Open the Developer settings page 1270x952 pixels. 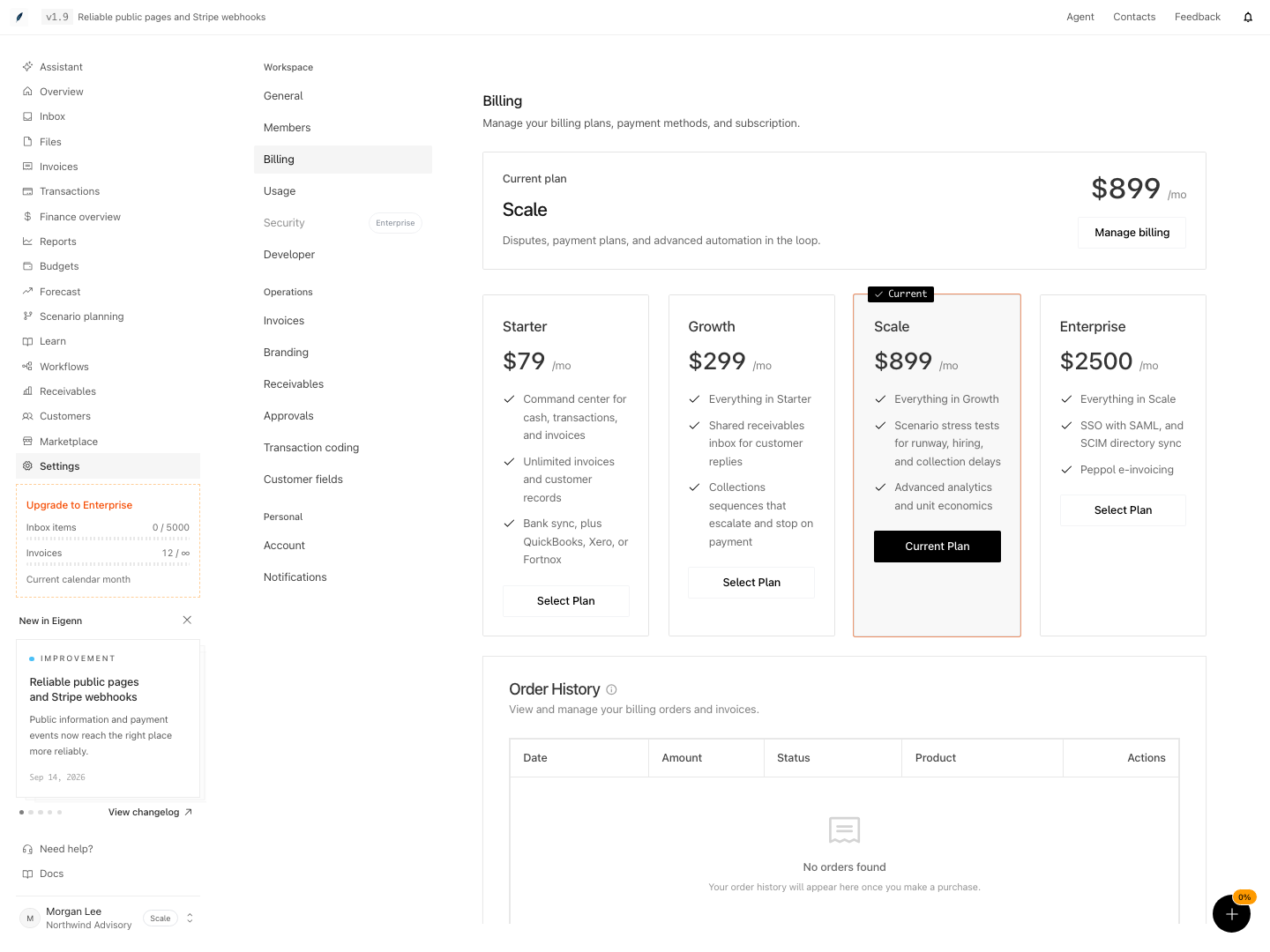tap(343, 255)
